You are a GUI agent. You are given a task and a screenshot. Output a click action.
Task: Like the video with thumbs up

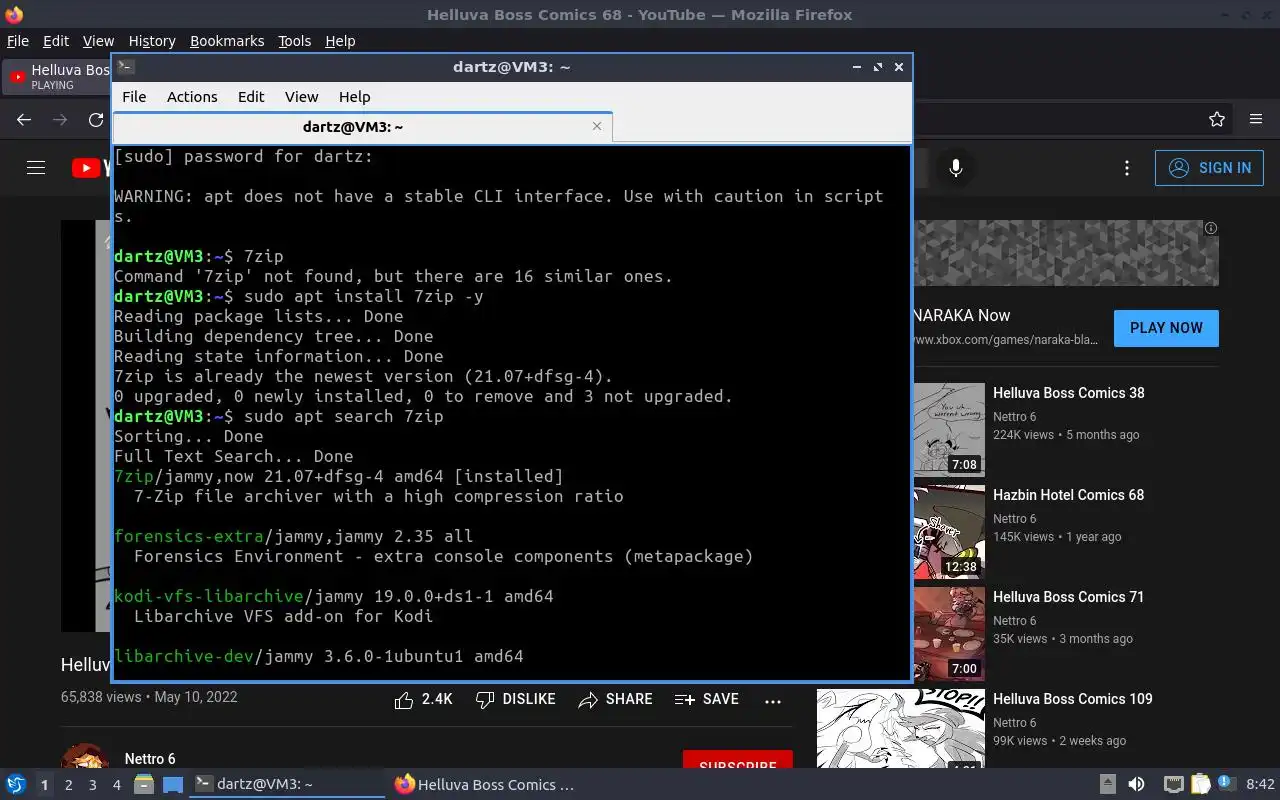[423, 700]
